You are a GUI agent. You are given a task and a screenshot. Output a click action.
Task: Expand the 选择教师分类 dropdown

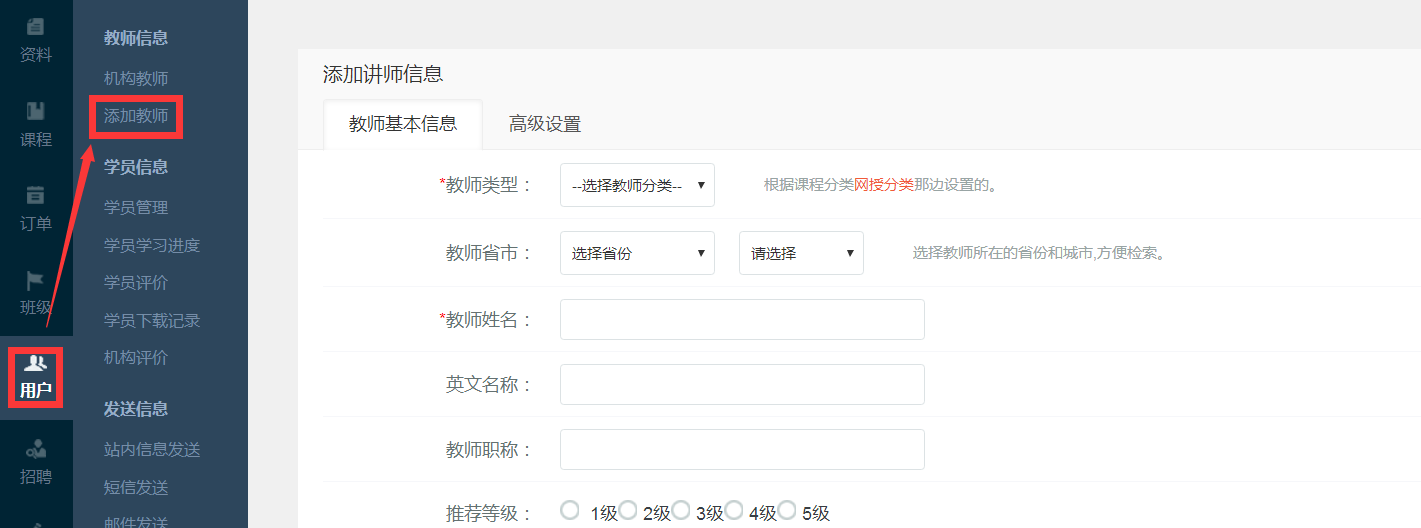point(637,185)
